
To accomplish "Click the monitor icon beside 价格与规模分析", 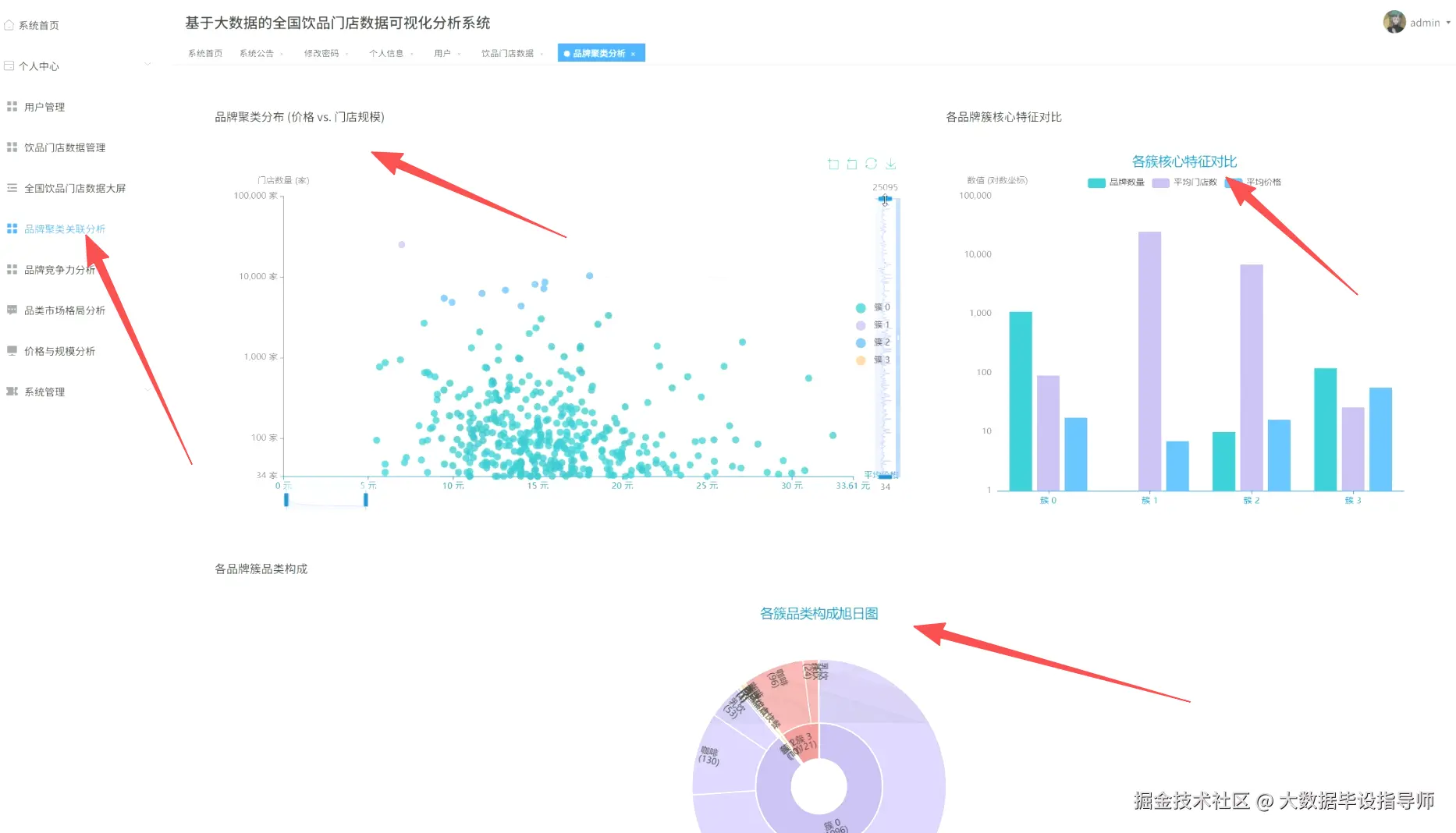I will click(x=12, y=350).
